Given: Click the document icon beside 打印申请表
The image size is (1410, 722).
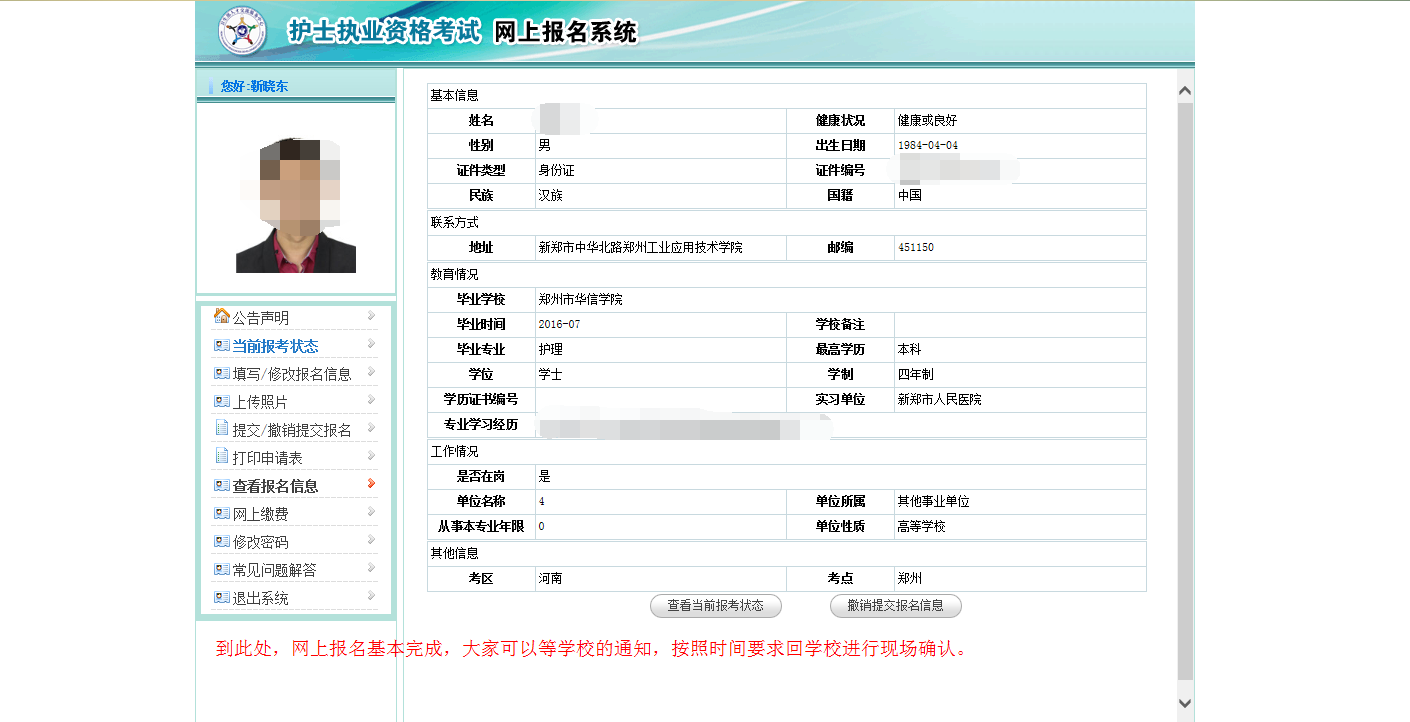Looking at the screenshot, I should (x=222, y=456).
